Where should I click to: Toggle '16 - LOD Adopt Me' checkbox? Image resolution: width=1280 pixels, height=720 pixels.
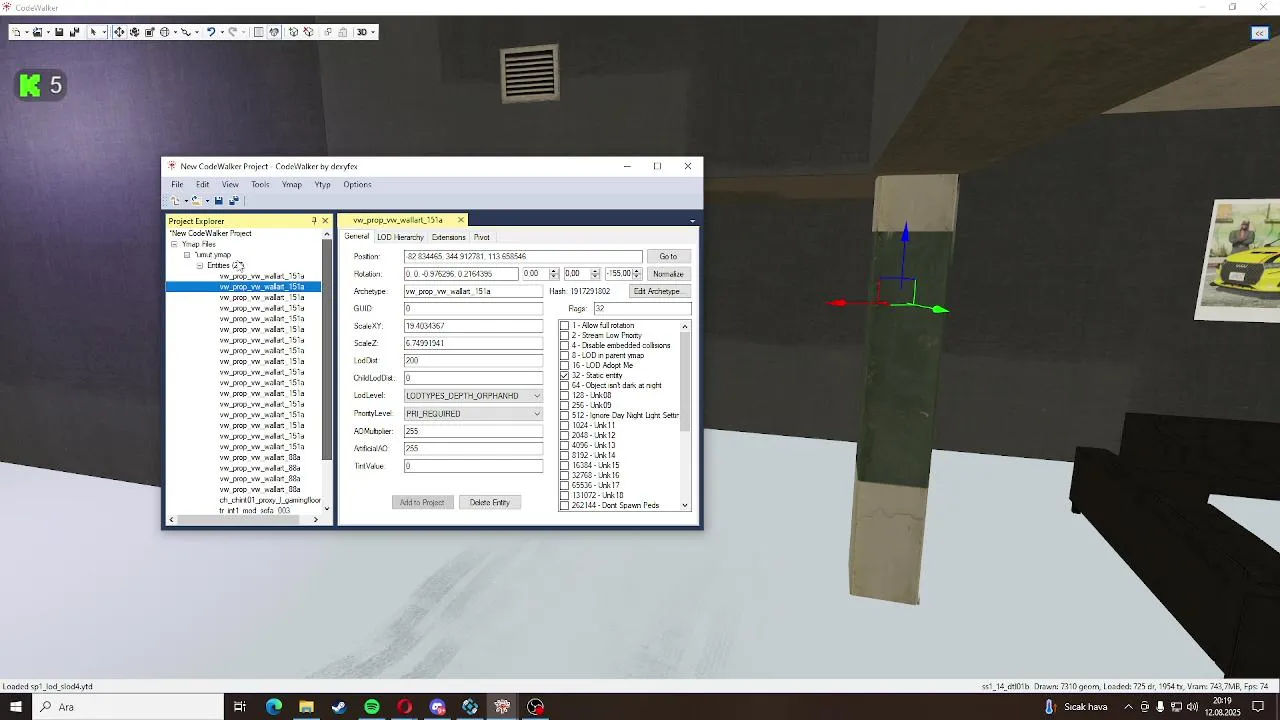pos(564,366)
